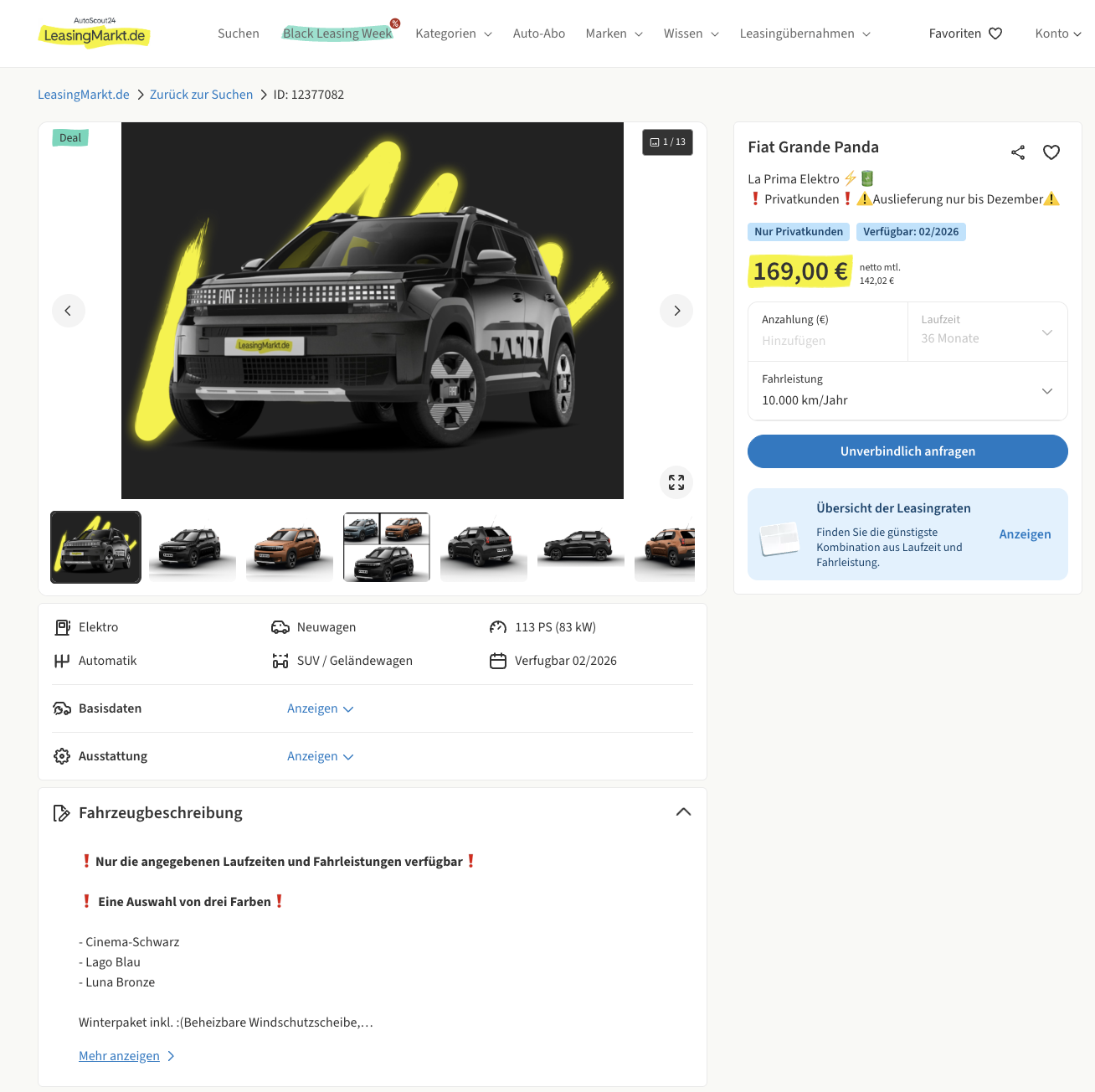The width and height of the screenshot is (1095, 1092).
Task: Click the LeasingMarkt.de logo
Action: pyautogui.click(x=95, y=33)
